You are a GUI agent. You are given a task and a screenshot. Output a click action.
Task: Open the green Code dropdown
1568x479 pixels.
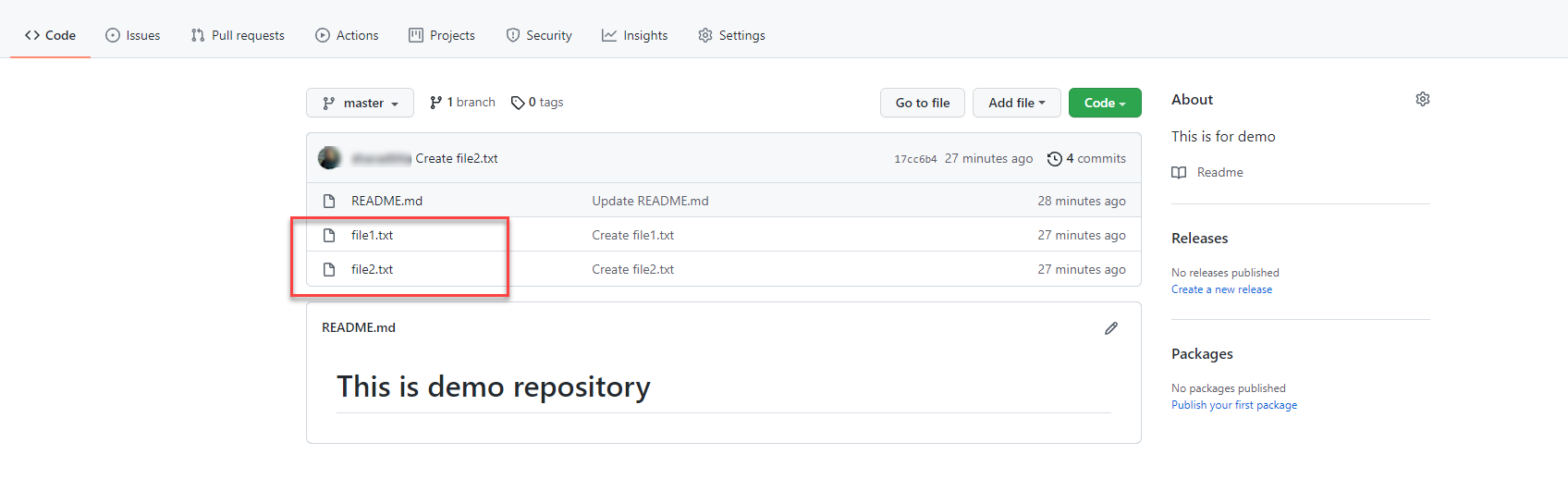point(1104,103)
